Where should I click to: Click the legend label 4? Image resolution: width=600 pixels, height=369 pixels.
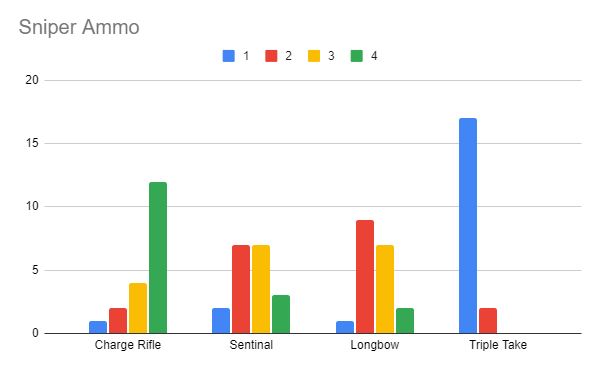(x=374, y=56)
